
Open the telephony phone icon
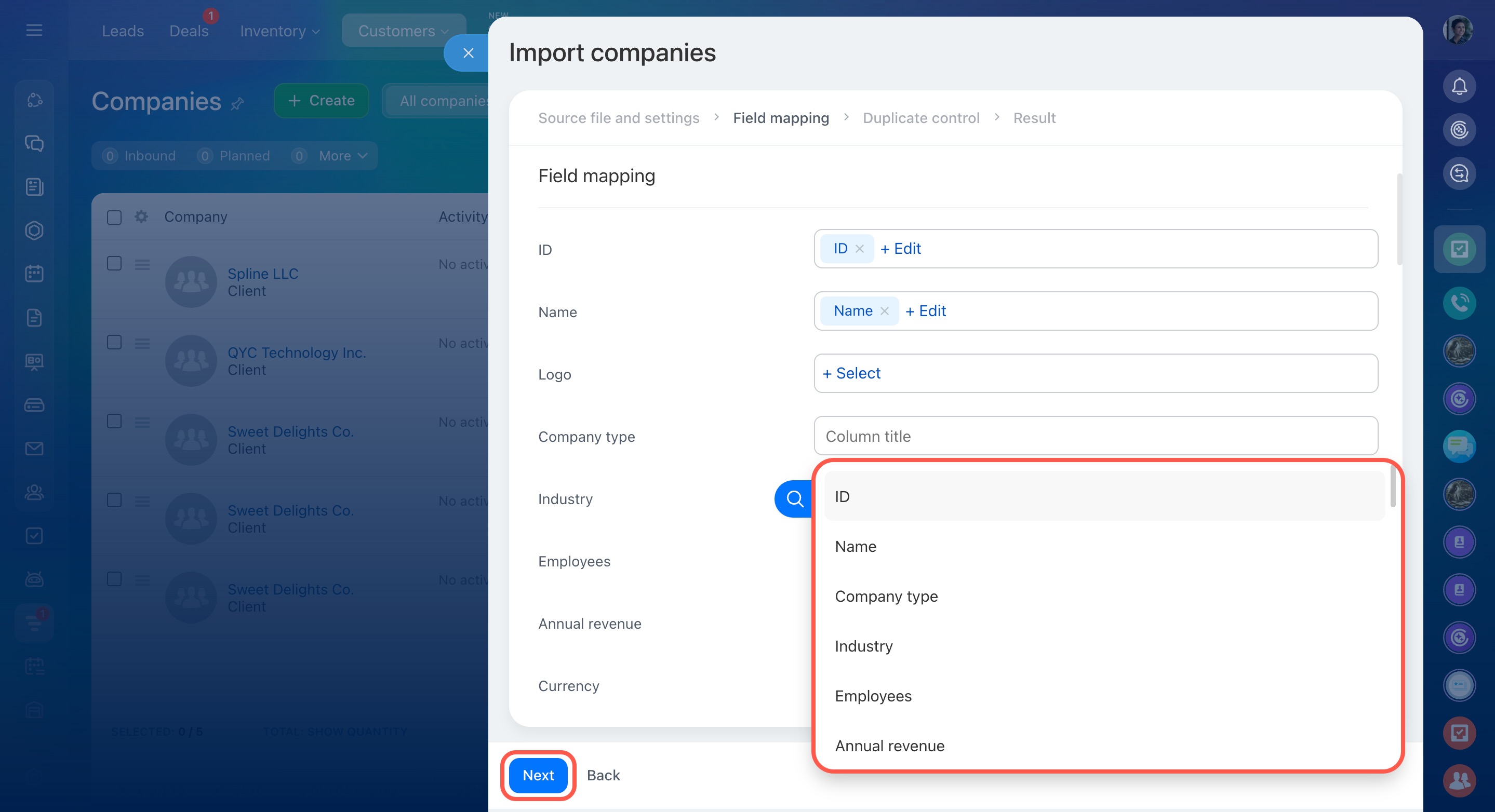pos(1459,302)
